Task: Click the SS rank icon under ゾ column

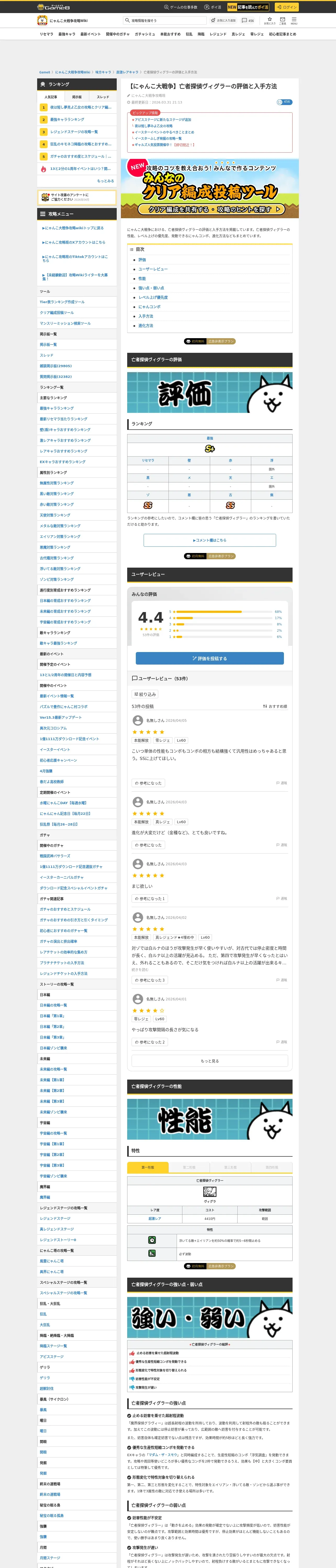Action: 148,505
